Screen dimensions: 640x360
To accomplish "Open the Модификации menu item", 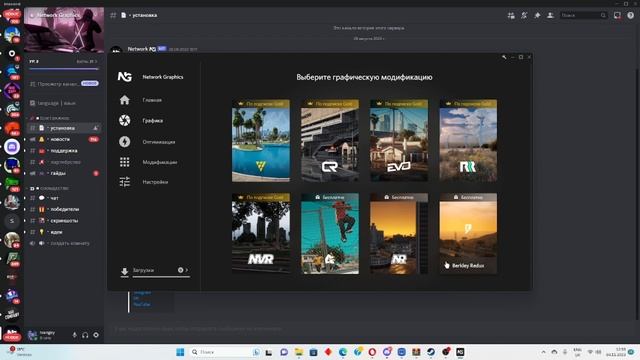I will [x=160, y=162].
